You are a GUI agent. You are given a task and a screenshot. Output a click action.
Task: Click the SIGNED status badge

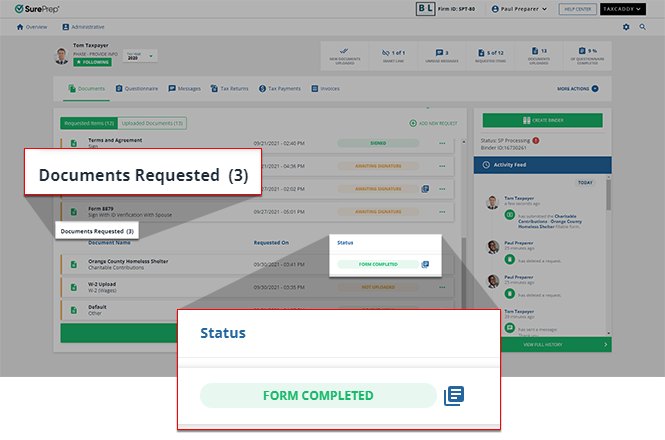[x=378, y=143]
